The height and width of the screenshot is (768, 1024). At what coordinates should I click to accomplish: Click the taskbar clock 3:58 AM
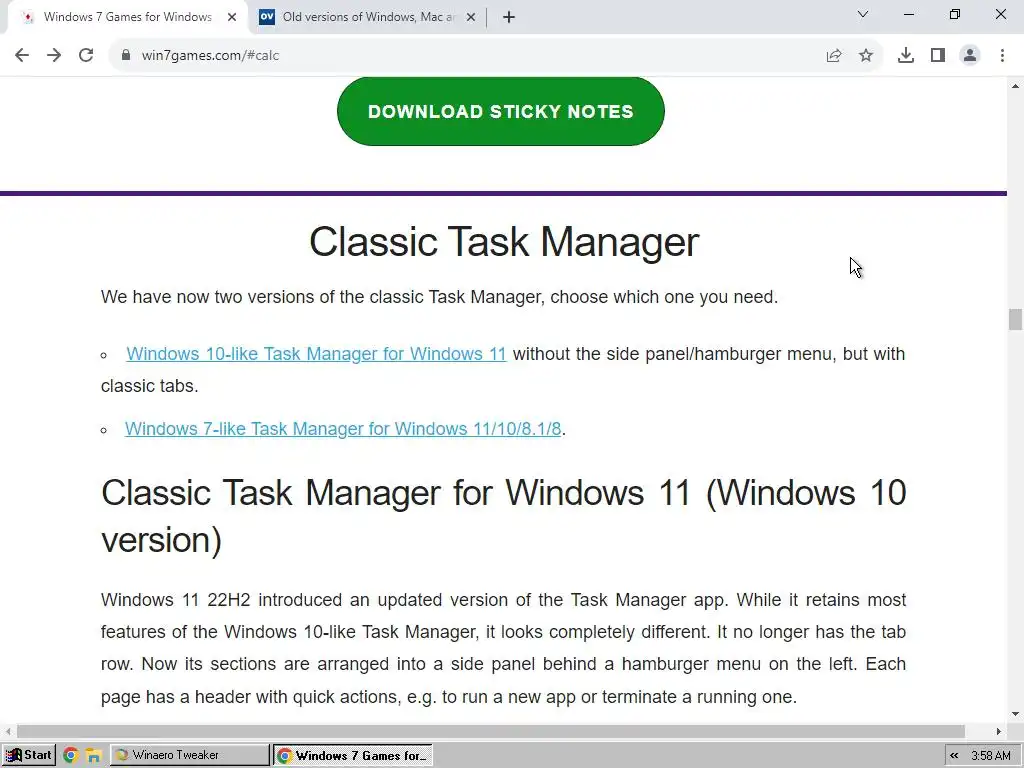pyautogui.click(x=991, y=756)
